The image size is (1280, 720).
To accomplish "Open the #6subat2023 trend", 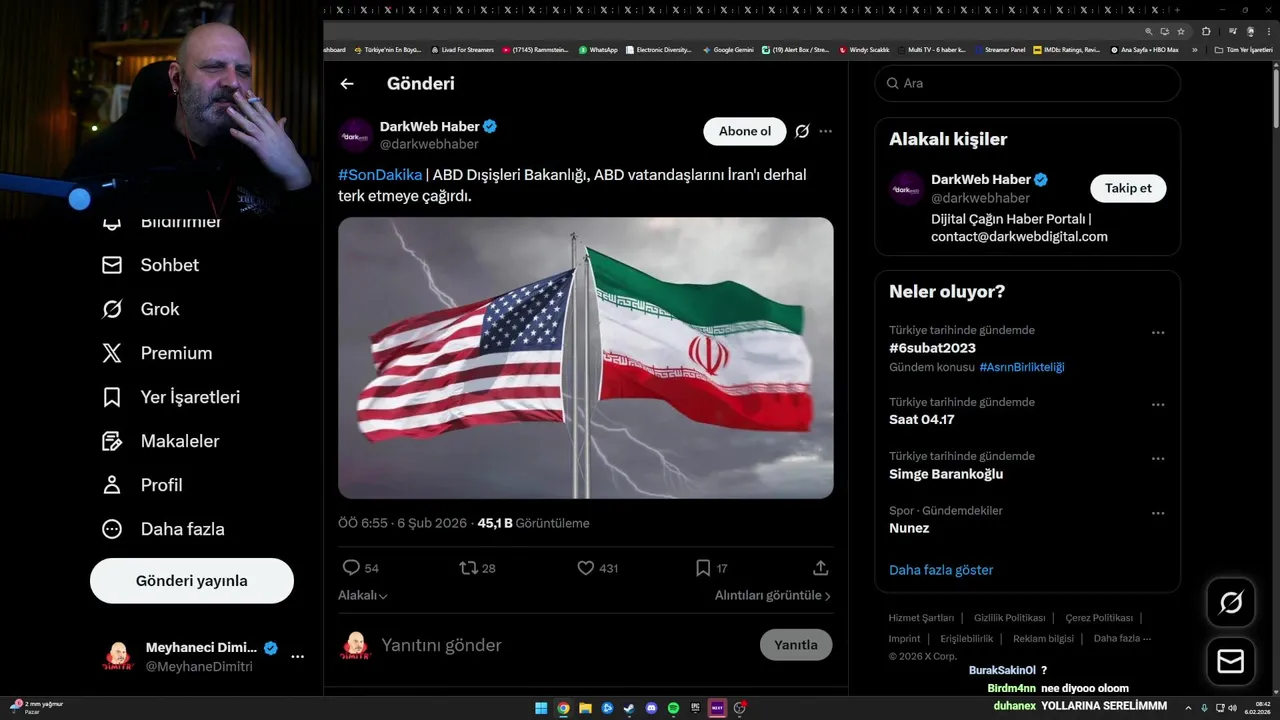I will (x=932, y=348).
